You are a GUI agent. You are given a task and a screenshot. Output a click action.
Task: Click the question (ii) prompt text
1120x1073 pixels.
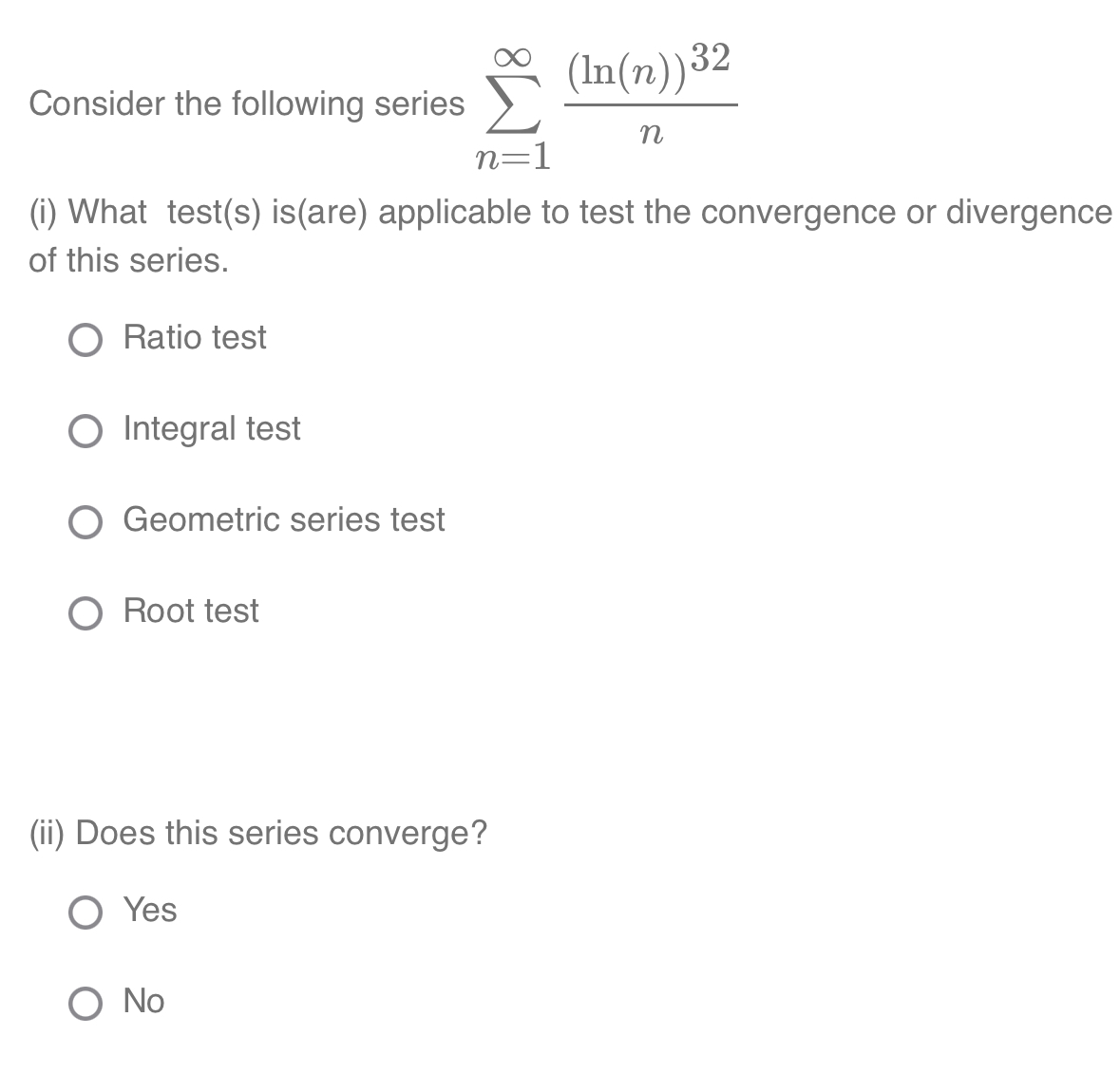click(256, 834)
